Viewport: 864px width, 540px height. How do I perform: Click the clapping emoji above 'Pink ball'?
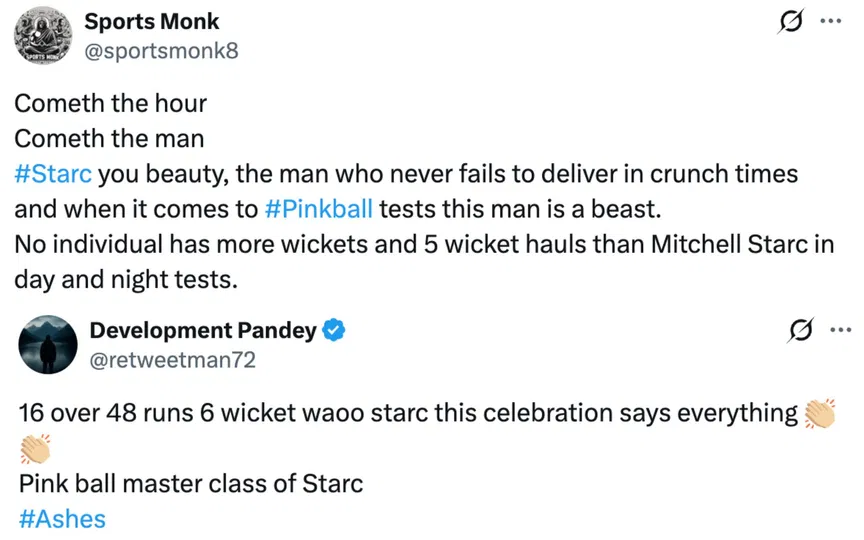(34, 449)
